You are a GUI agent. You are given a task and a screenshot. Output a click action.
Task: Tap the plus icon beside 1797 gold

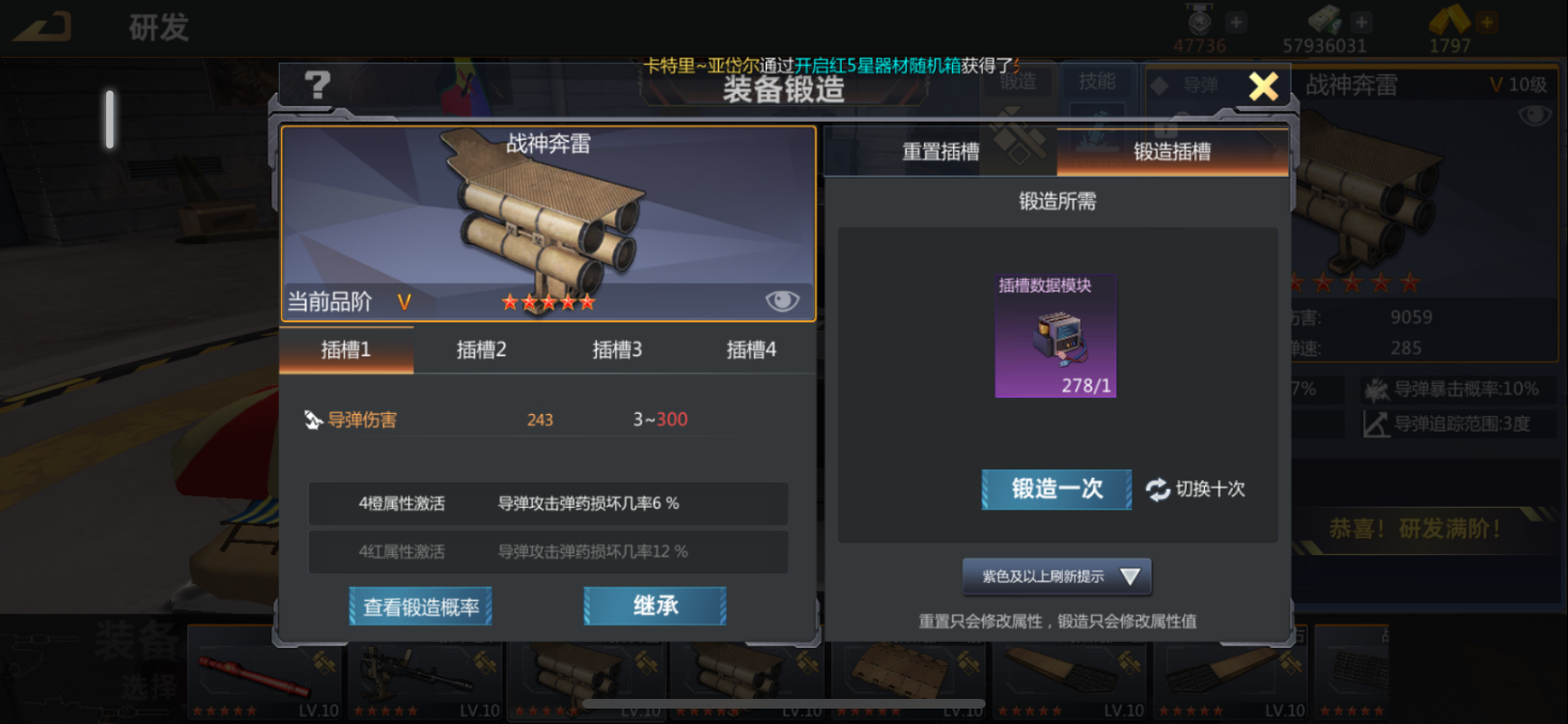click(1486, 21)
